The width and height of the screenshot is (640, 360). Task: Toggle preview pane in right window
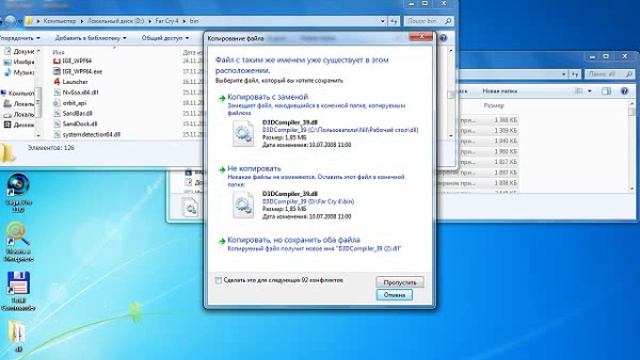tap(606, 91)
